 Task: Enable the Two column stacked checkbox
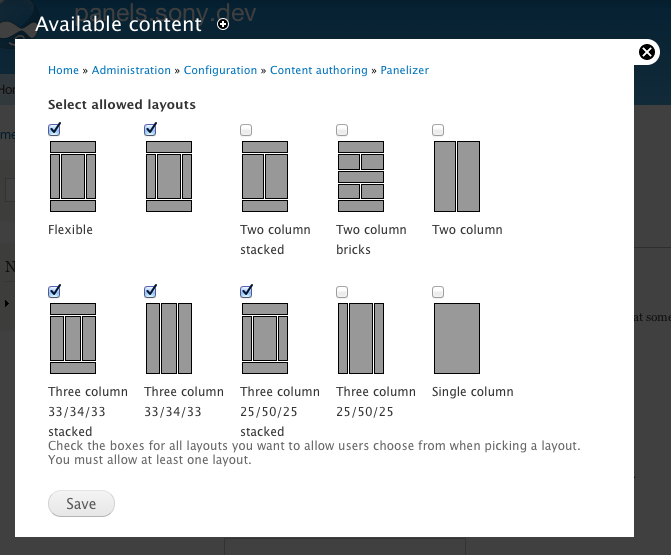point(246,130)
